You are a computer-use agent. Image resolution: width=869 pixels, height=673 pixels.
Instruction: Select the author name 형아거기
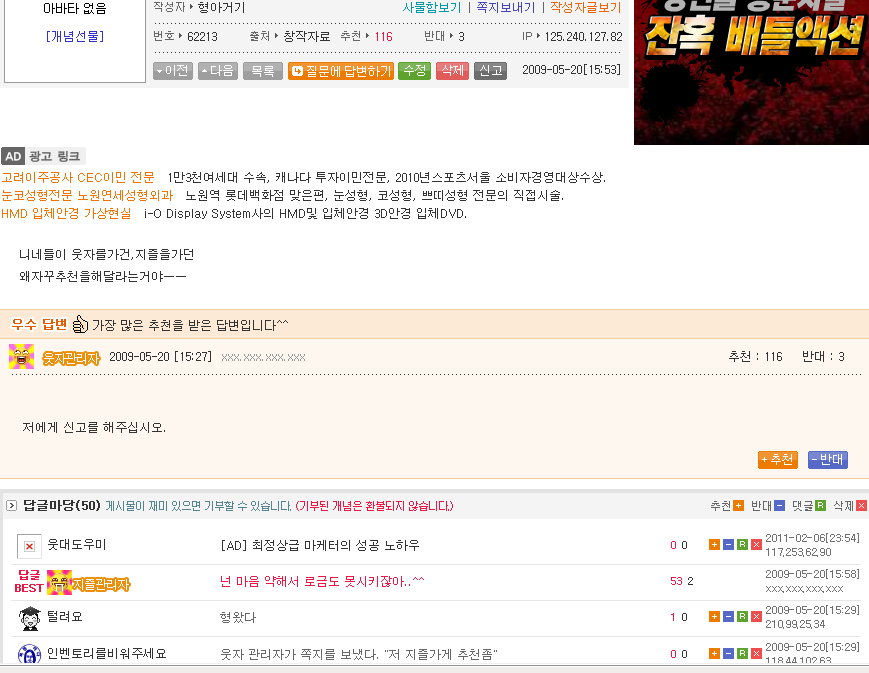coord(221,7)
